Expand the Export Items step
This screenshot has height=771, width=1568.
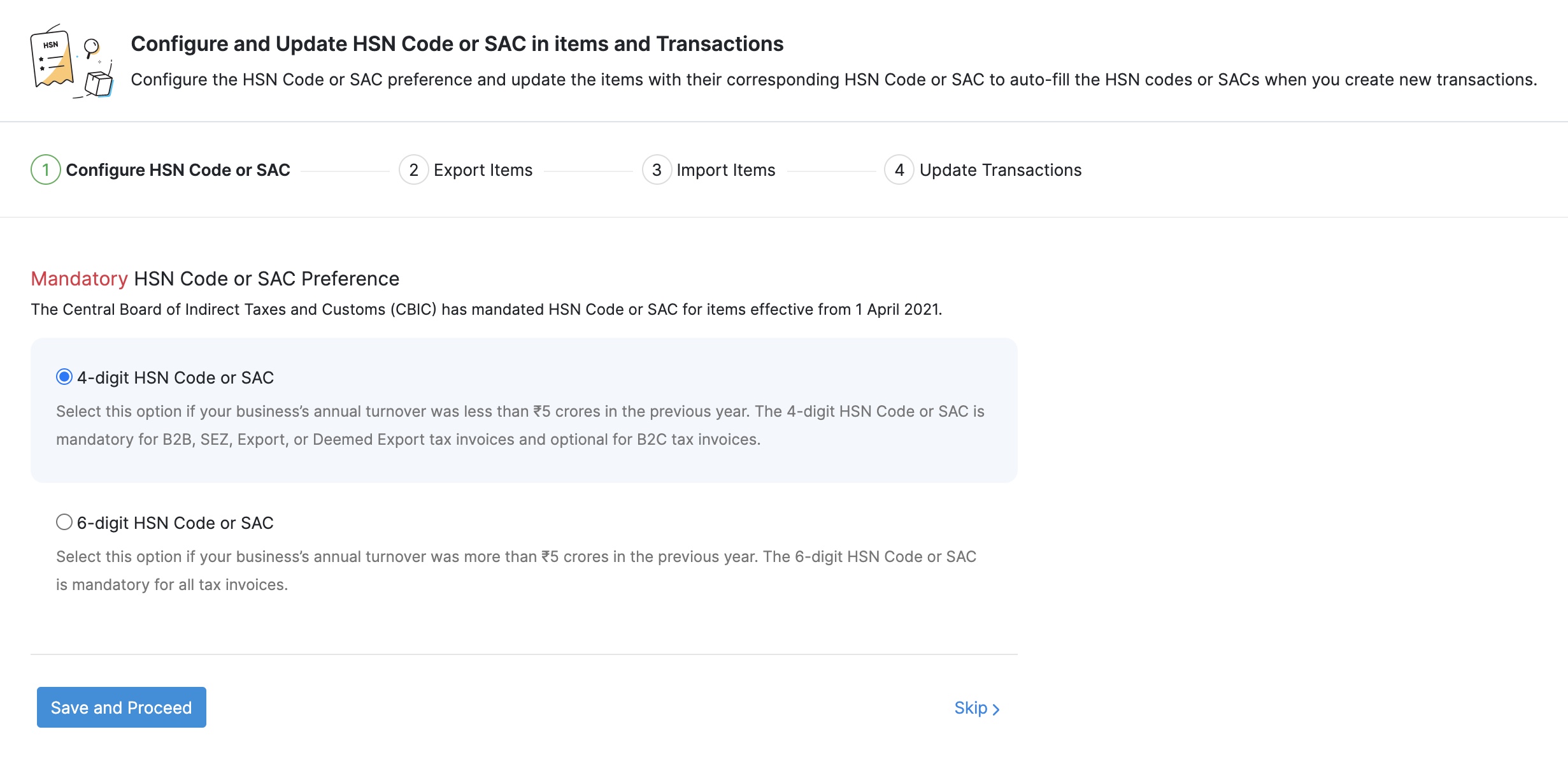482,170
